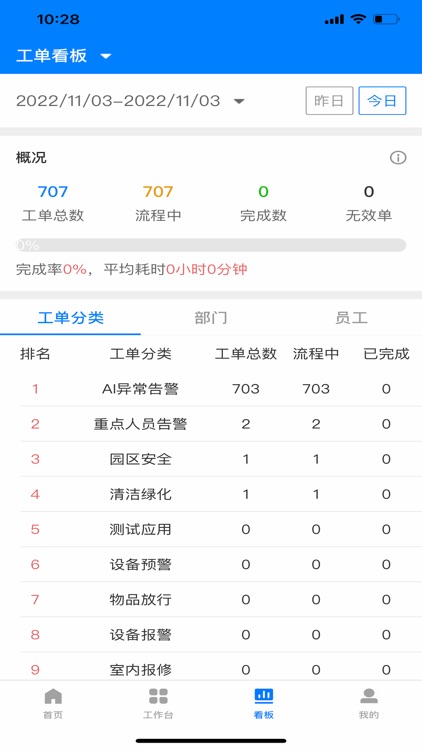Tap the orange 707 in-progress count
Viewport: 422px width, 750px height.
158,192
